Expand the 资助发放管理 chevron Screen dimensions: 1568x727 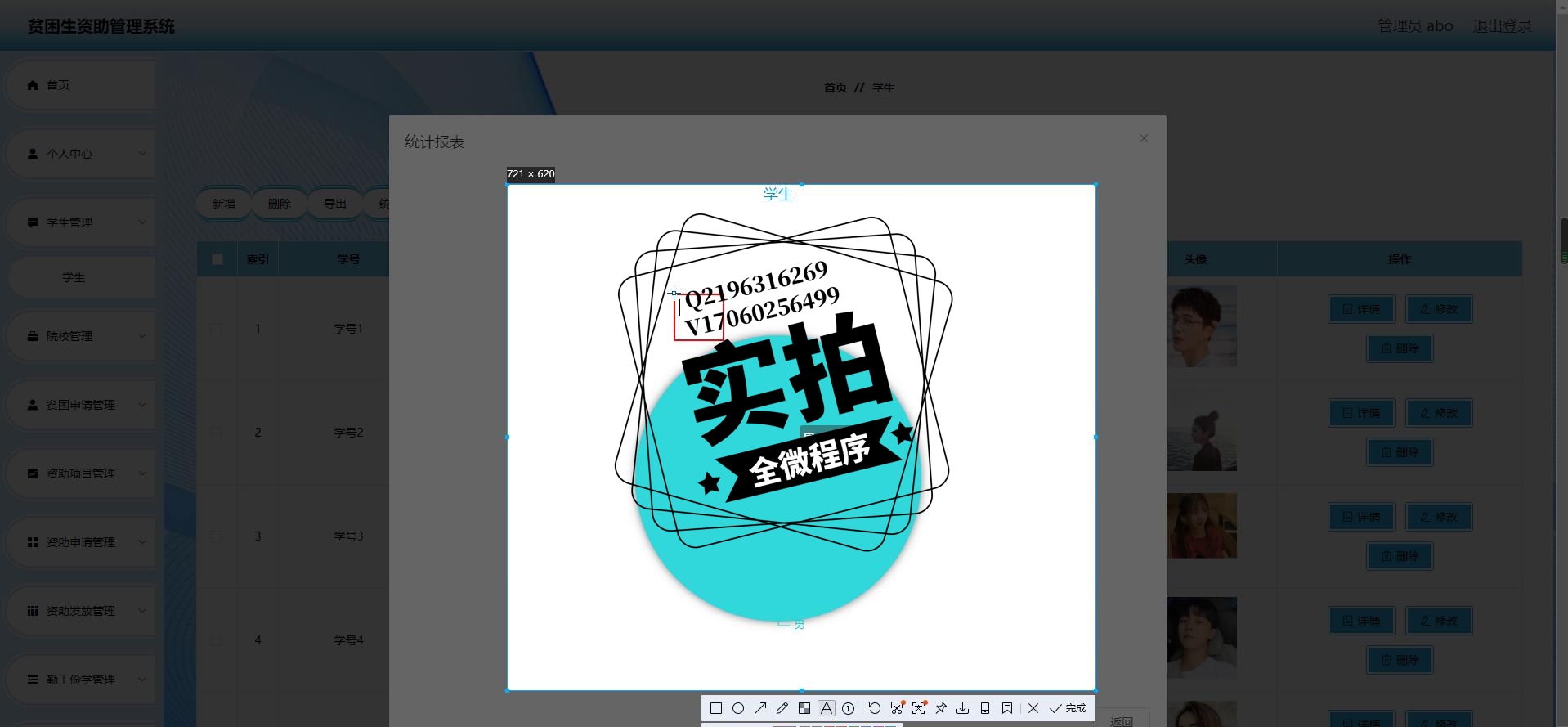click(142, 611)
